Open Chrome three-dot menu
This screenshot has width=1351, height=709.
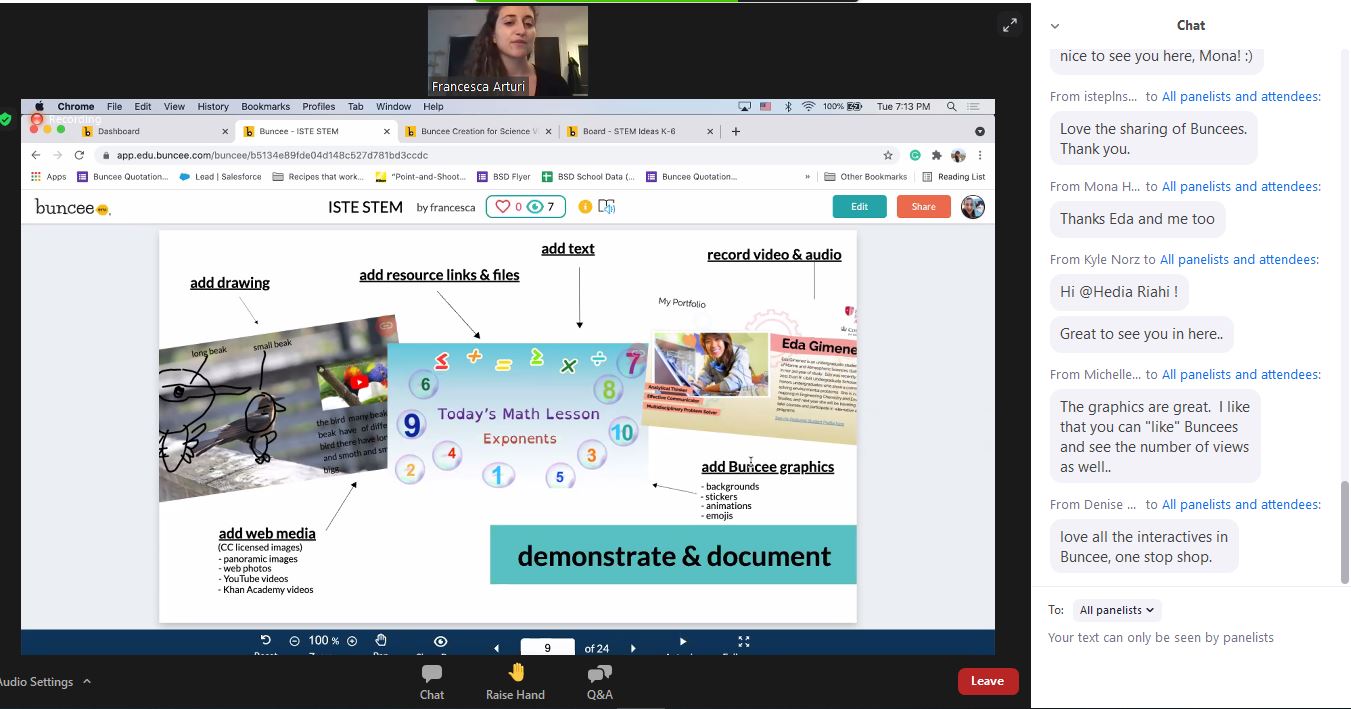980,155
